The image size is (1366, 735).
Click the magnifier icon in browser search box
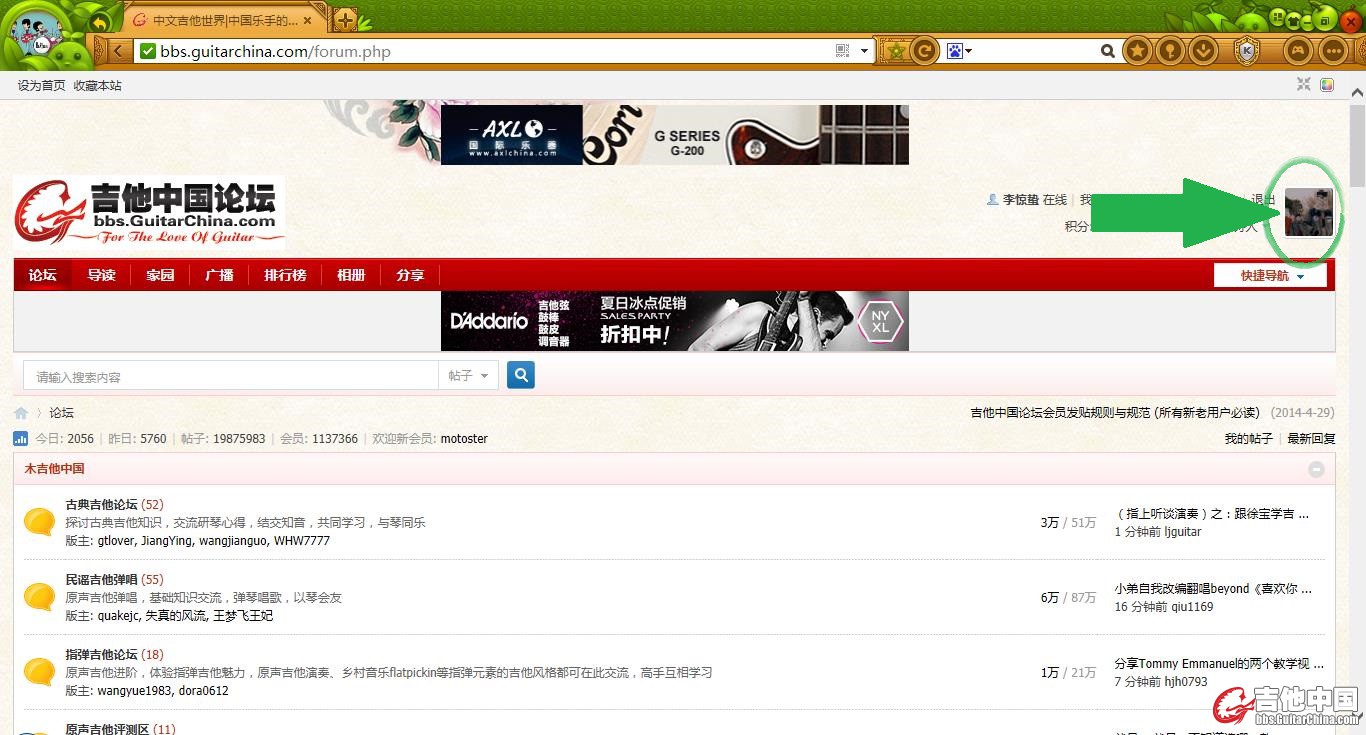click(x=1107, y=51)
